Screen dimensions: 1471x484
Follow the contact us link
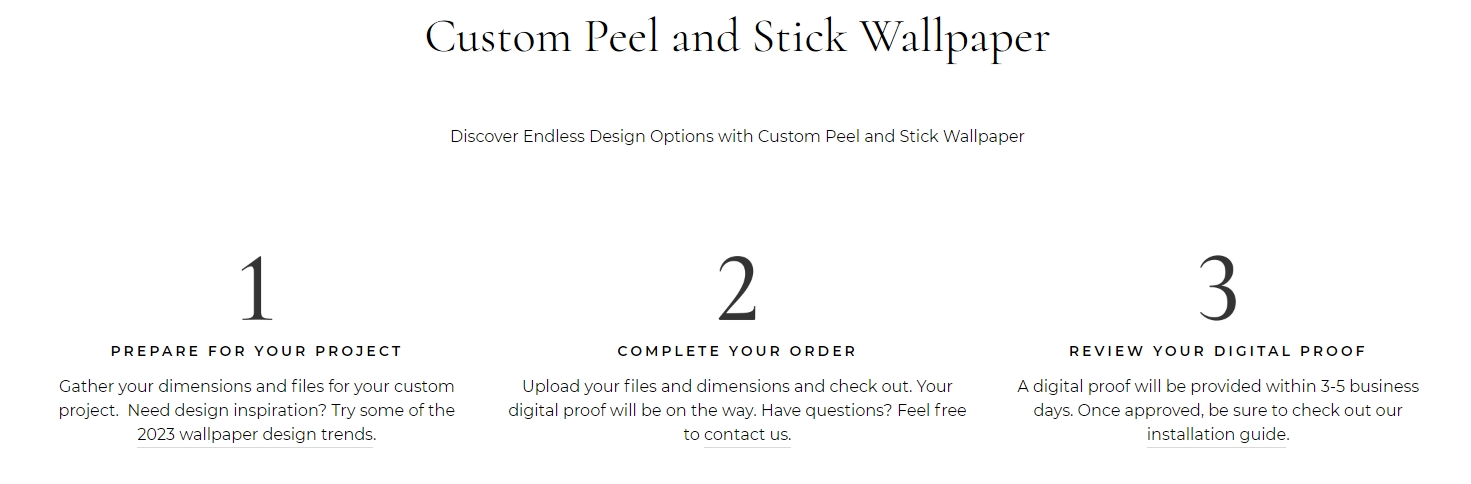pyautogui.click(x=747, y=434)
